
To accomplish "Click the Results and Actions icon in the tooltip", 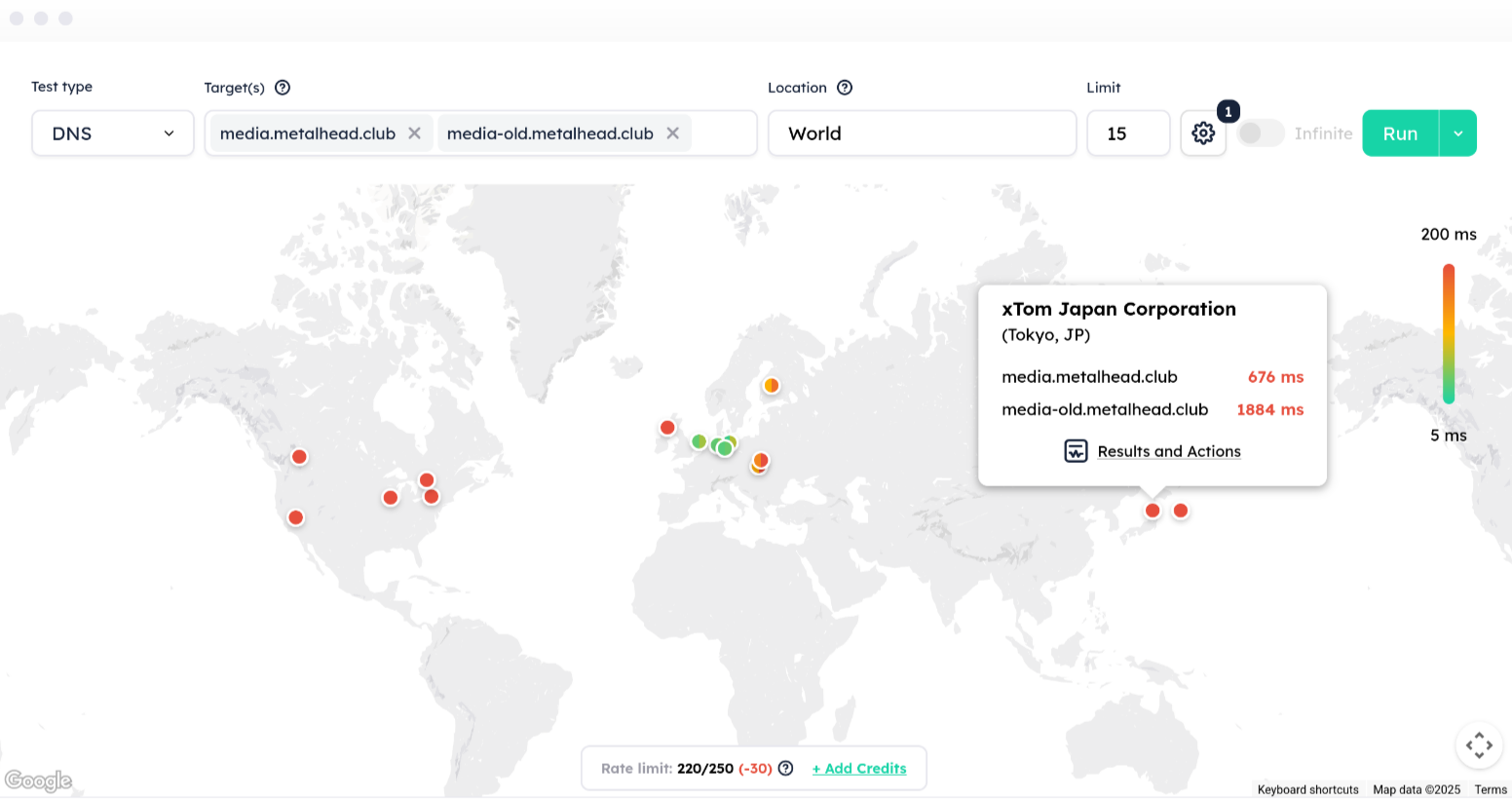I will tap(1076, 451).
